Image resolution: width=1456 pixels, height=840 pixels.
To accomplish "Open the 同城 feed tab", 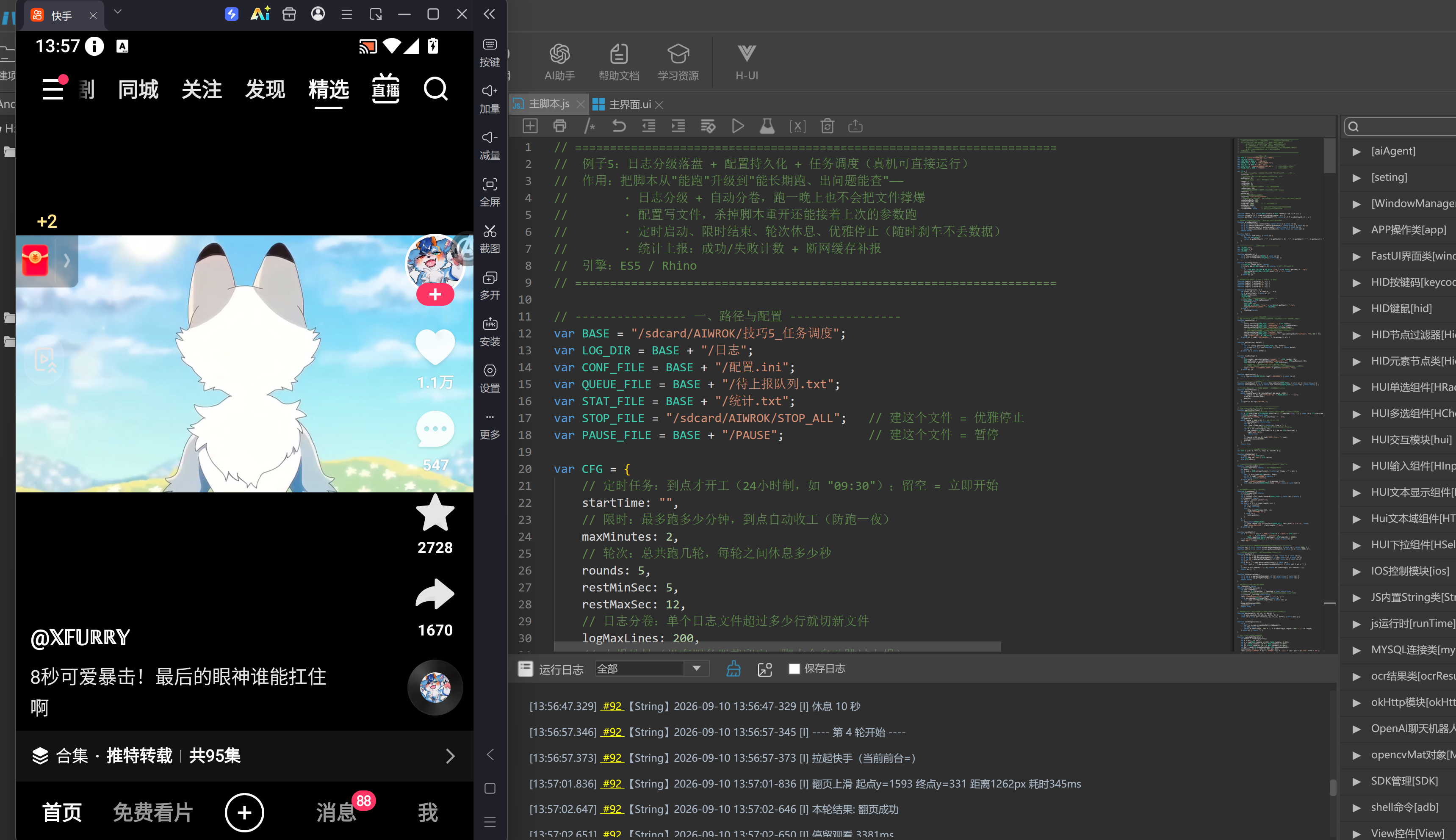I will click(x=138, y=89).
